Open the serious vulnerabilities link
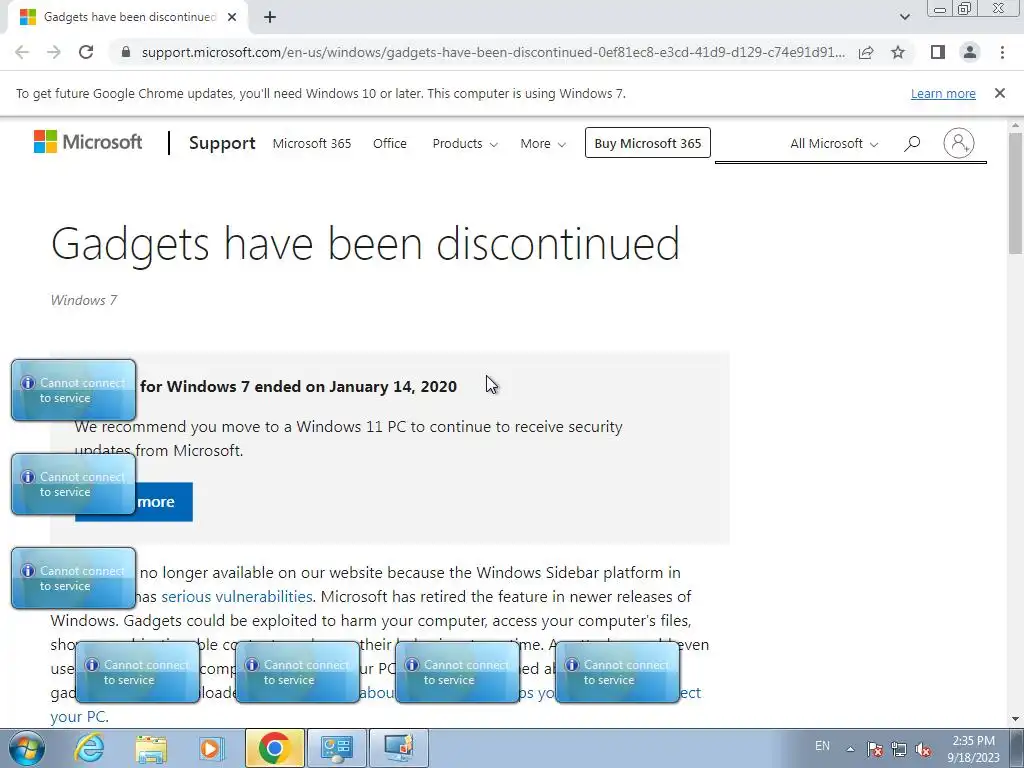This screenshot has height=768, width=1024. coord(237,597)
